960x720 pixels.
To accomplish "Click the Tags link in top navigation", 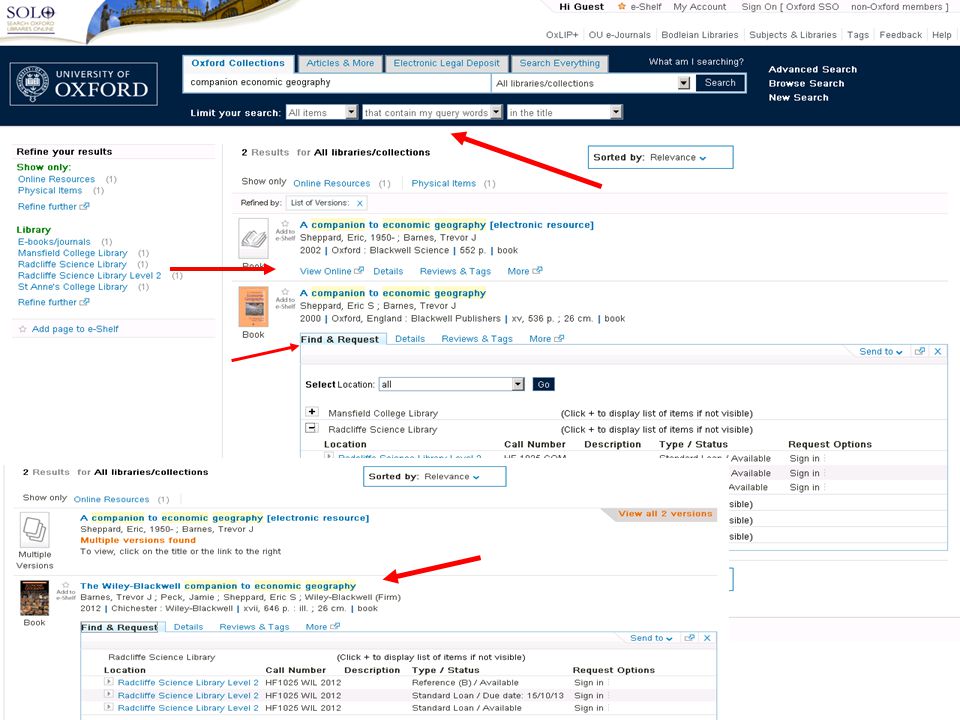I will [x=858, y=35].
